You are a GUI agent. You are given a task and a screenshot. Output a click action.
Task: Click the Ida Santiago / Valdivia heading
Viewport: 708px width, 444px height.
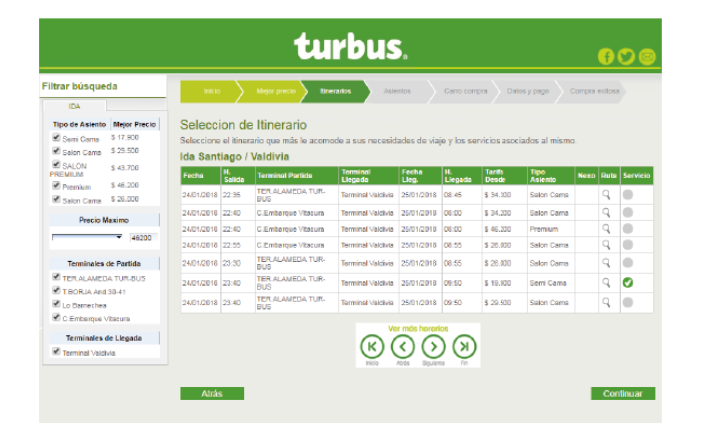coord(234,157)
